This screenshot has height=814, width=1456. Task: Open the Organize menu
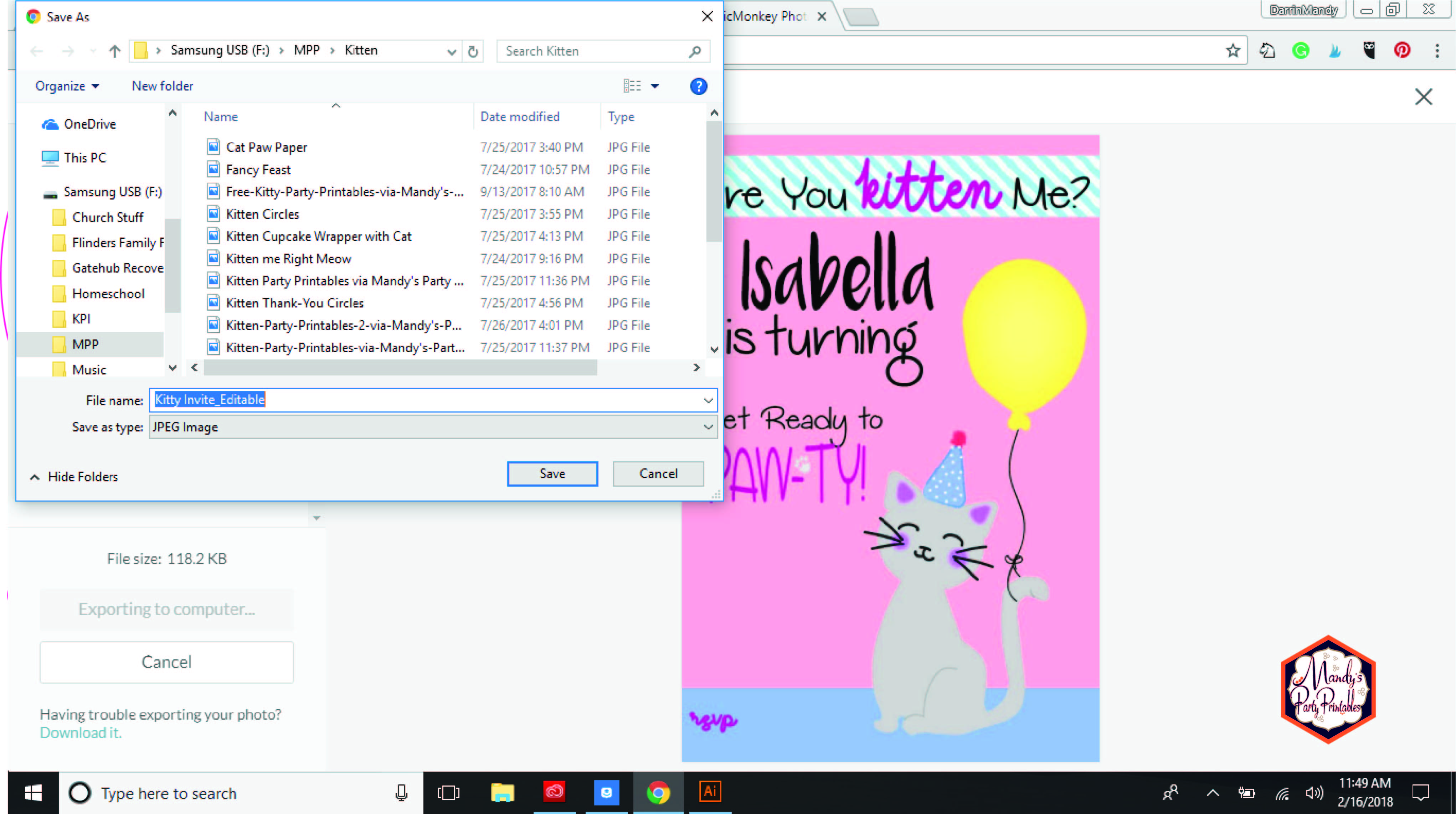click(x=67, y=86)
